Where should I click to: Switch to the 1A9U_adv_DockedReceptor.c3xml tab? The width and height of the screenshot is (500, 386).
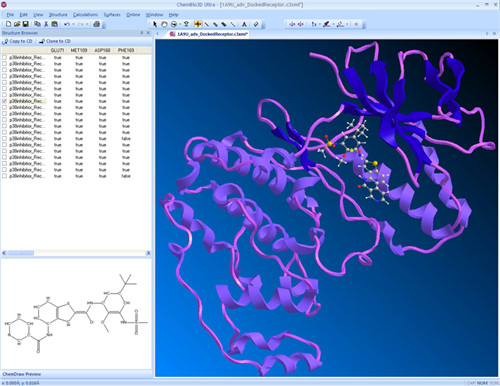[x=209, y=34]
